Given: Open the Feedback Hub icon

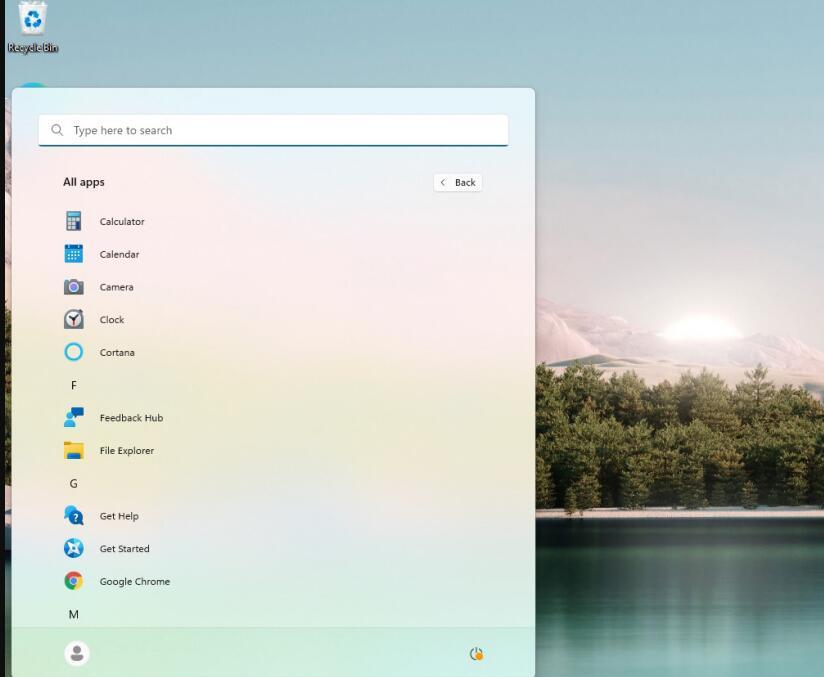Looking at the screenshot, I should pyautogui.click(x=74, y=417).
